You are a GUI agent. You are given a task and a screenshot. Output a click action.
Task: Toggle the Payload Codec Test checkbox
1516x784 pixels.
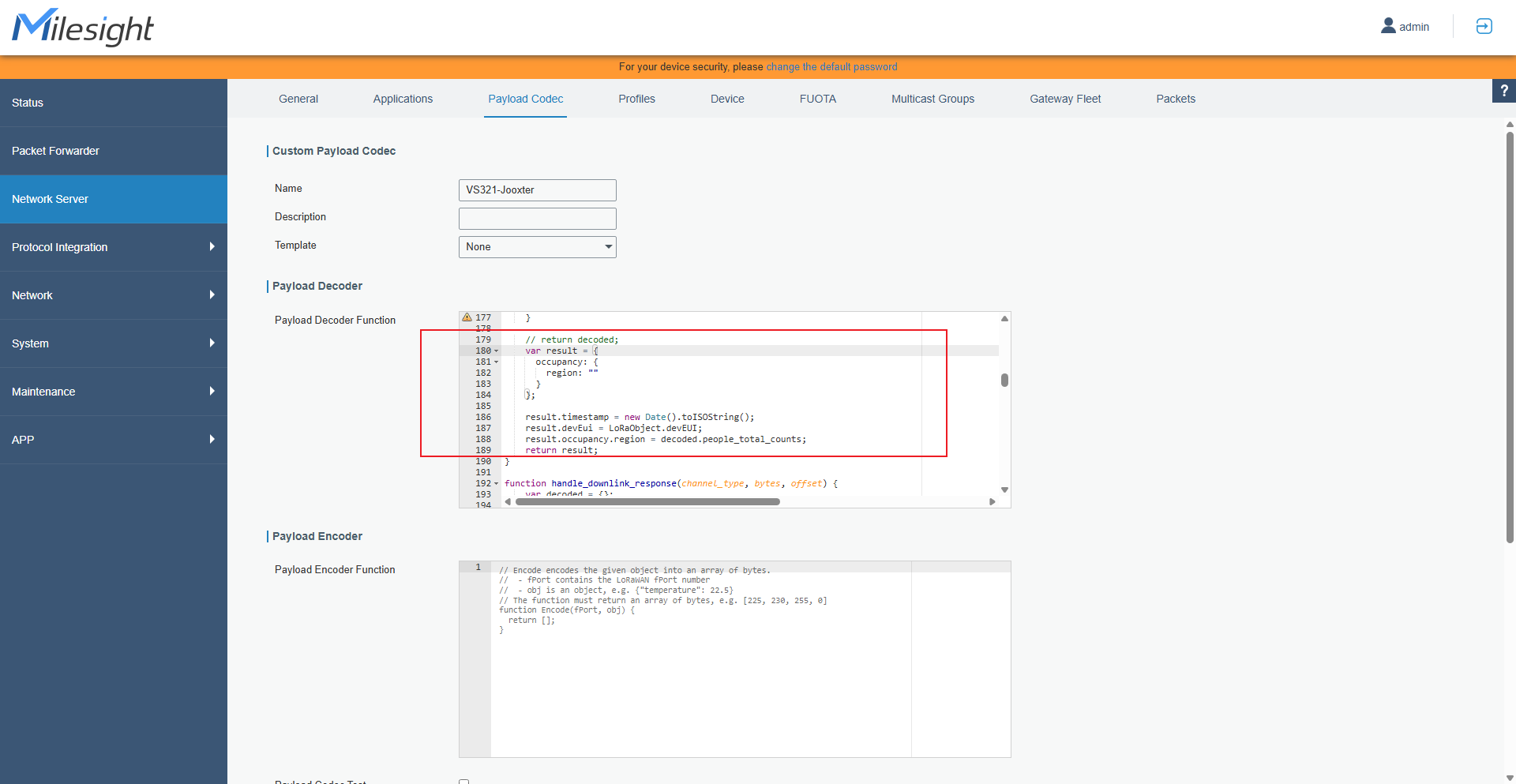[x=464, y=782]
